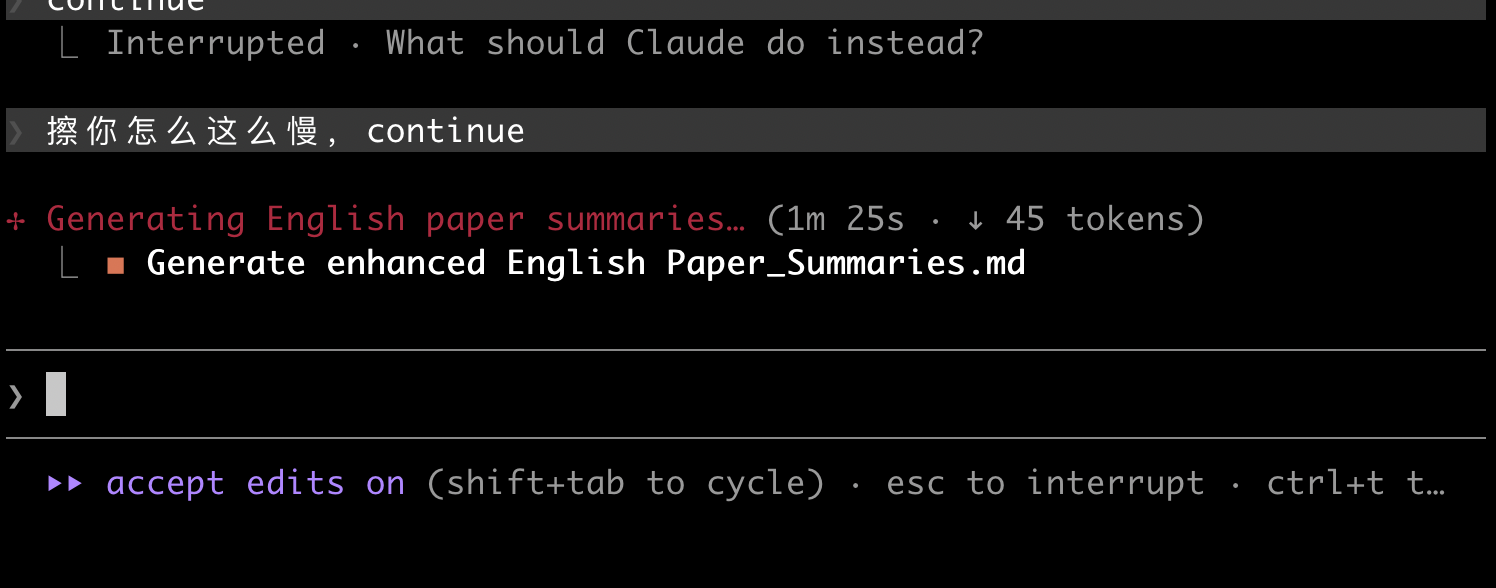This screenshot has height=588, width=1496.
Task: Click the Generate enhanced English Paper_Summaries.md task
Action: pos(586,263)
